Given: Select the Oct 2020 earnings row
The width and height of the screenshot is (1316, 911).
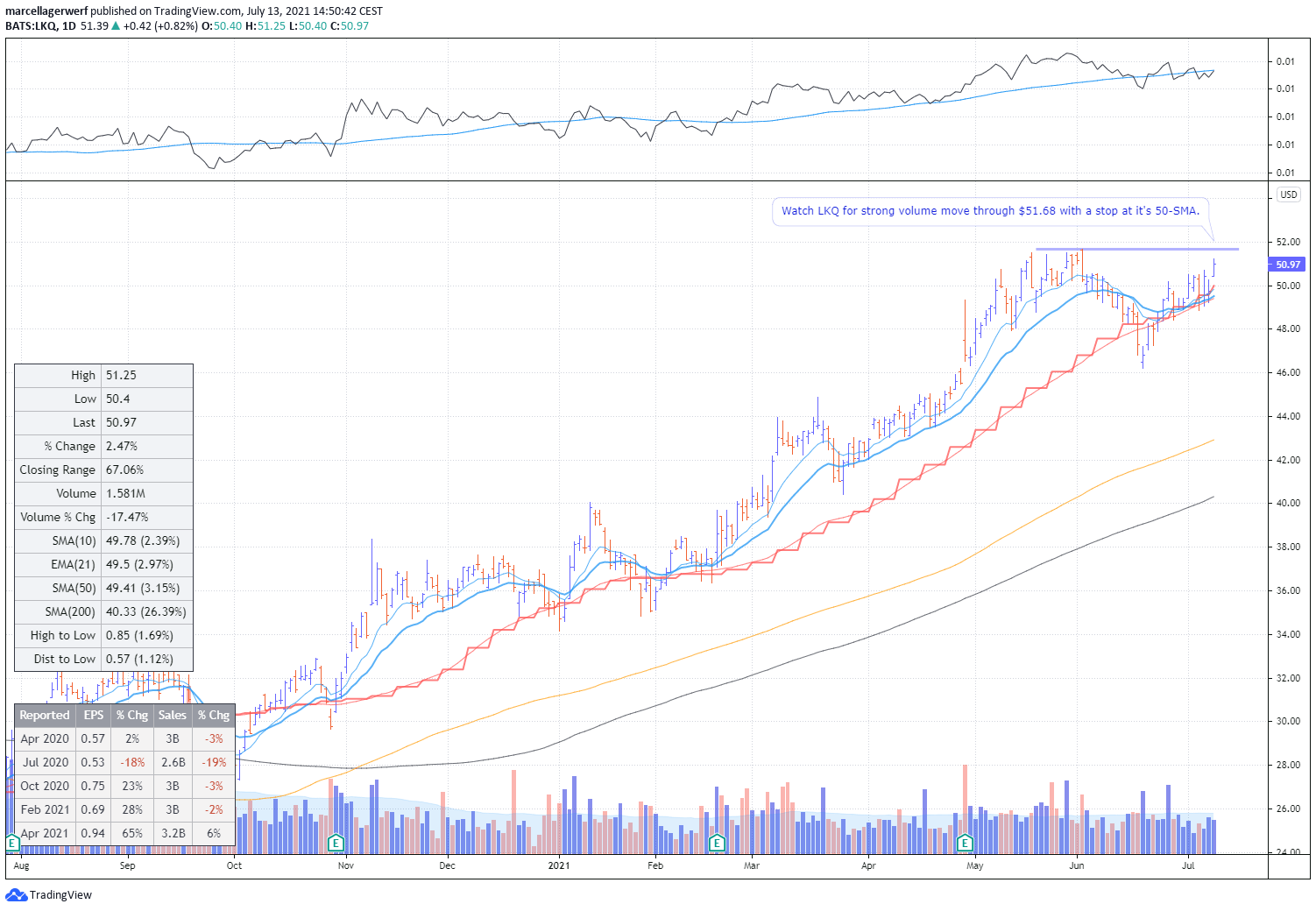Looking at the screenshot, I should pyautogui.click(x=124, y=786).
